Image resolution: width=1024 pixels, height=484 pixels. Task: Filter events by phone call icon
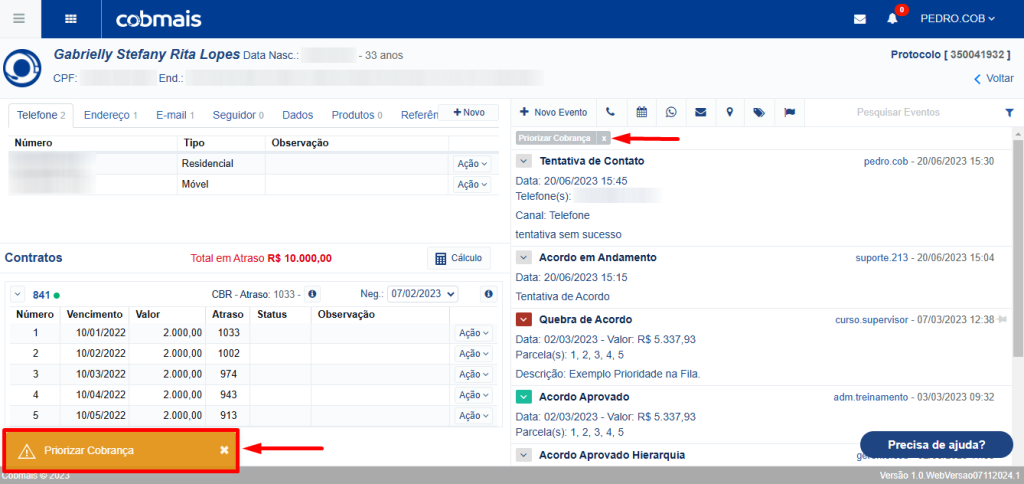point(611,112)
